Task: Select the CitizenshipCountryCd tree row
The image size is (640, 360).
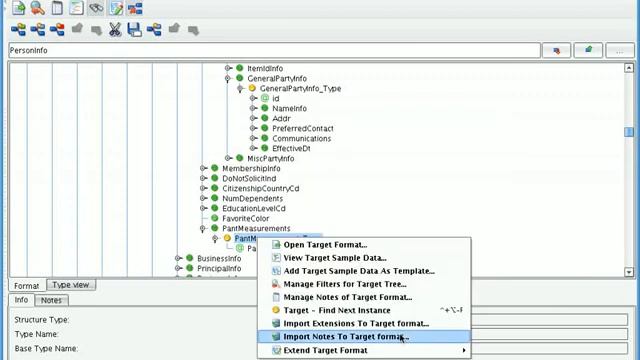Action: pos(260,188)
